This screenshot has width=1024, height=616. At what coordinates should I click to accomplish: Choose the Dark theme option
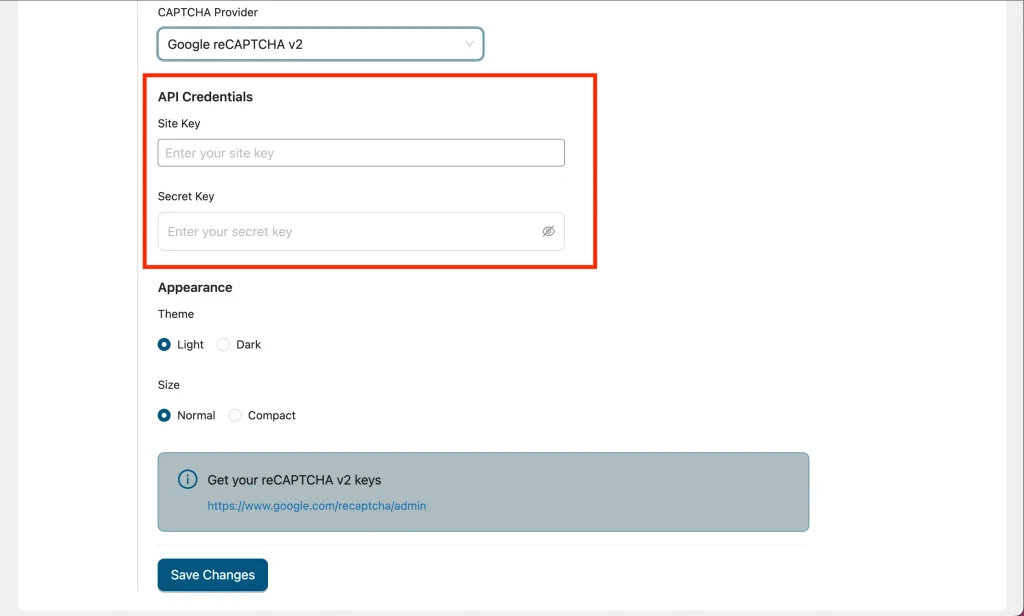224,345
